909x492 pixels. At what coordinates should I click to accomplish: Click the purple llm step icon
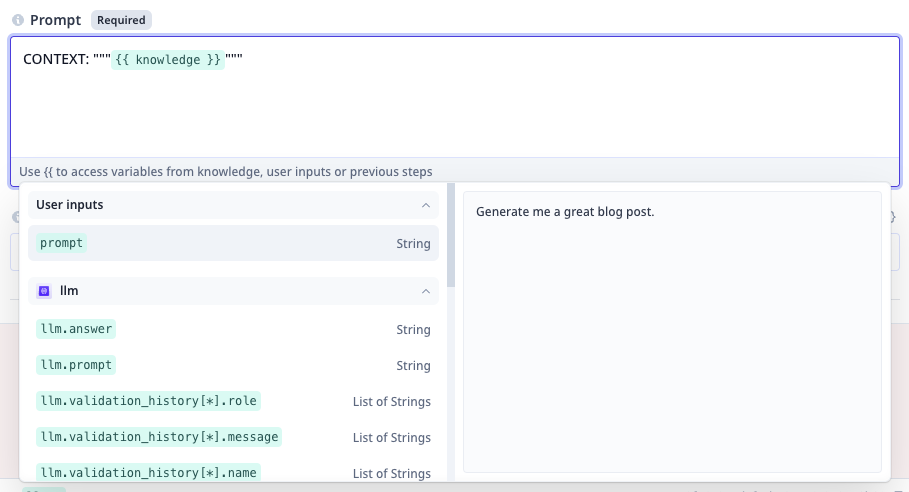(x=44, y=291)
